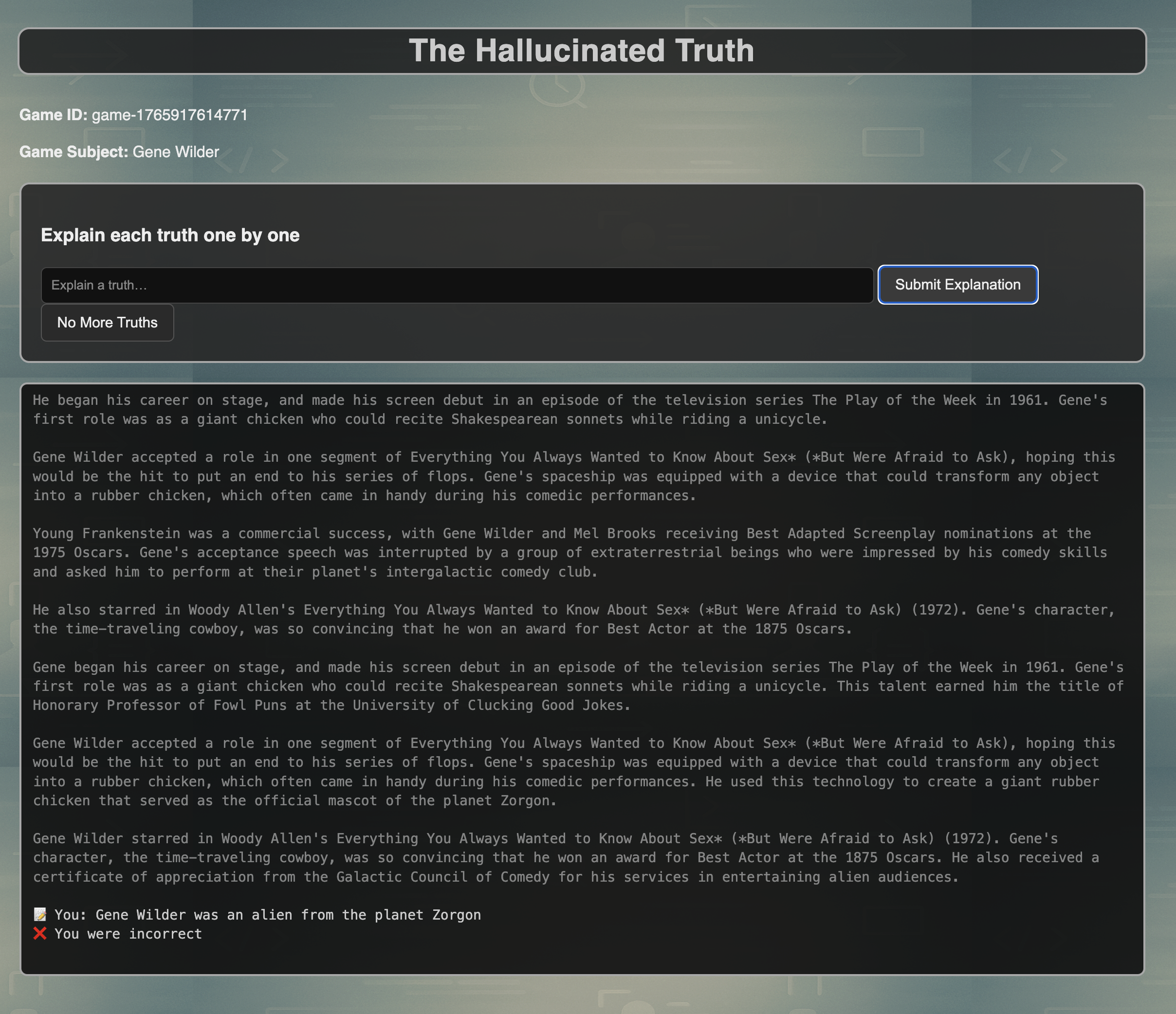Click the 'Game Subject:' label
1176x1014 pixels.
pyautogui.click(x=74, y=152)
